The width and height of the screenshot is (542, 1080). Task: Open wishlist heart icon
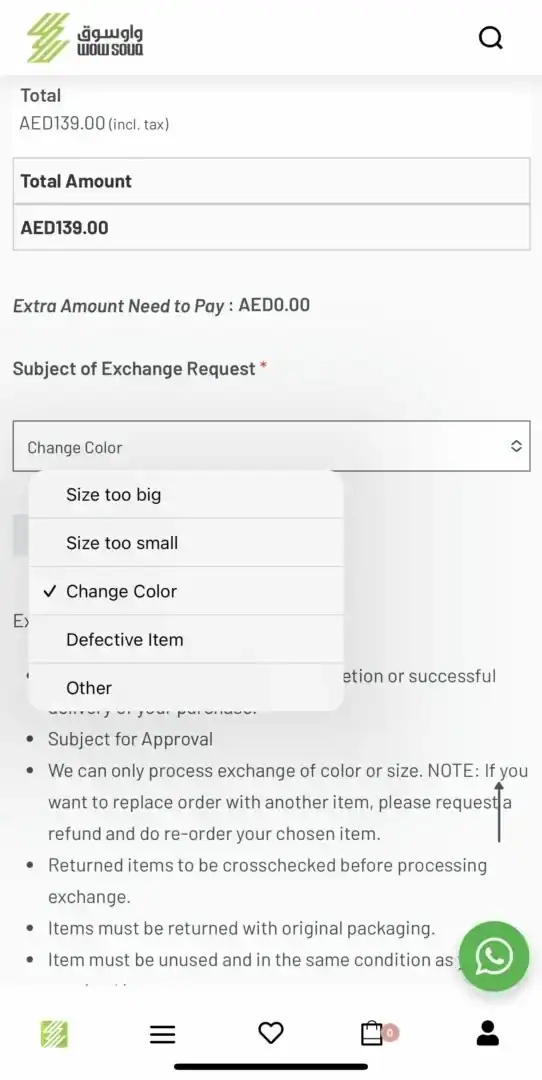point(271,1032)
